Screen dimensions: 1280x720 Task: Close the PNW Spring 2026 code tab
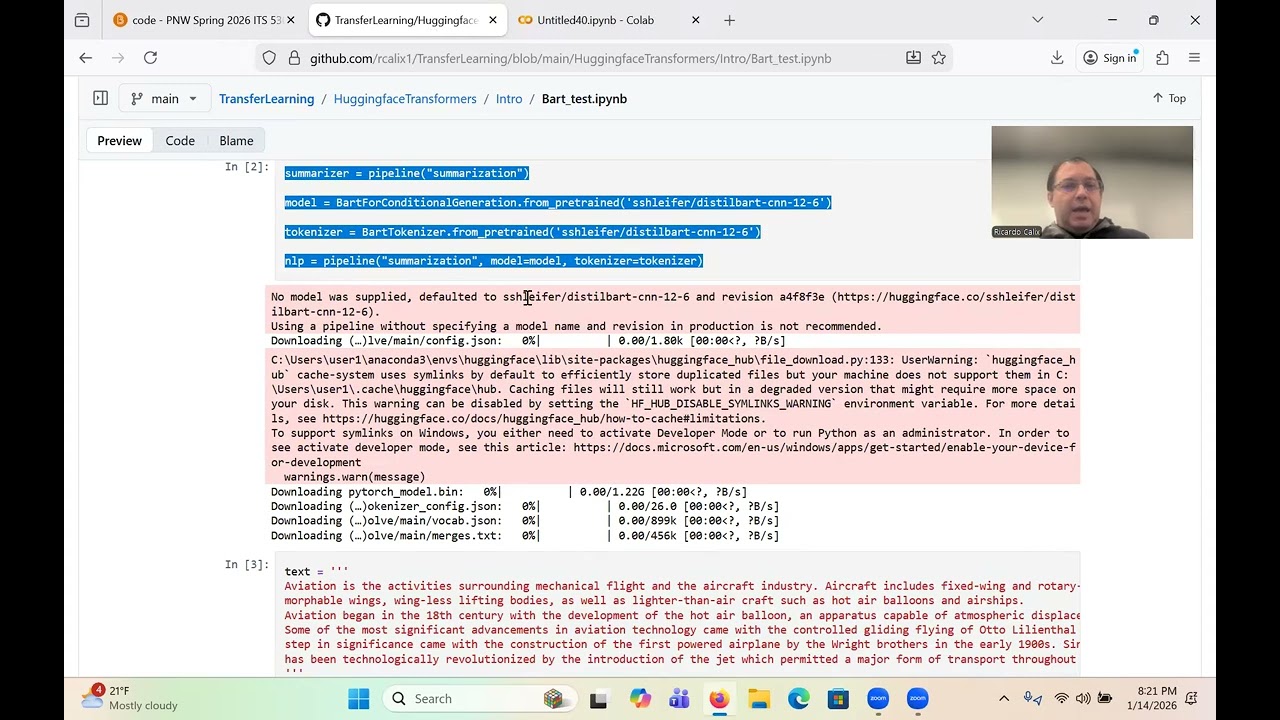pyautogui.click(x=291, y=20)
